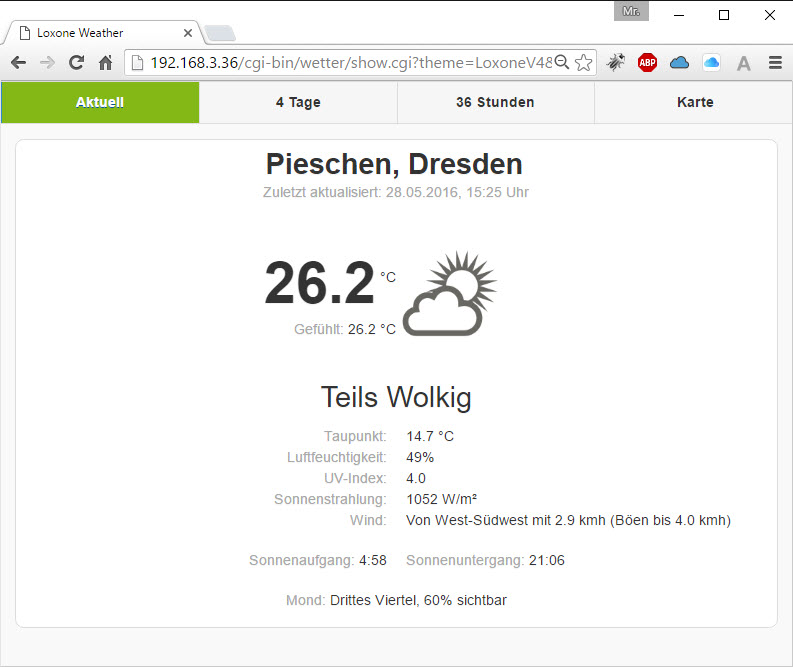Viewport: 793px width, 667px height.
Task: Switch to the 4 Tage tab
Action: (298, 102)
